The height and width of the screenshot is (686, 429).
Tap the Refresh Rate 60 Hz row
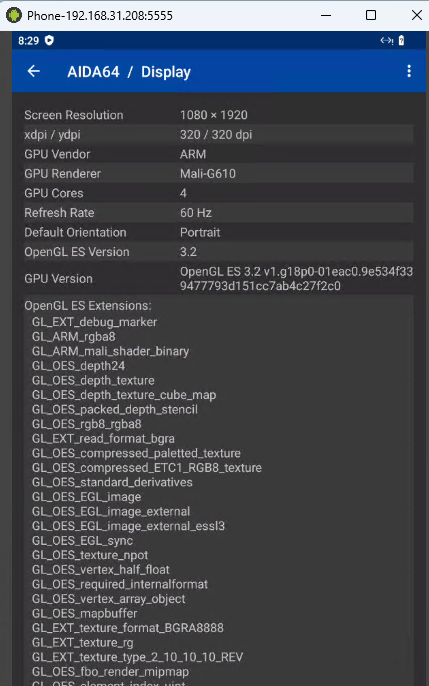pyautogui.click(x=218, y=213)
